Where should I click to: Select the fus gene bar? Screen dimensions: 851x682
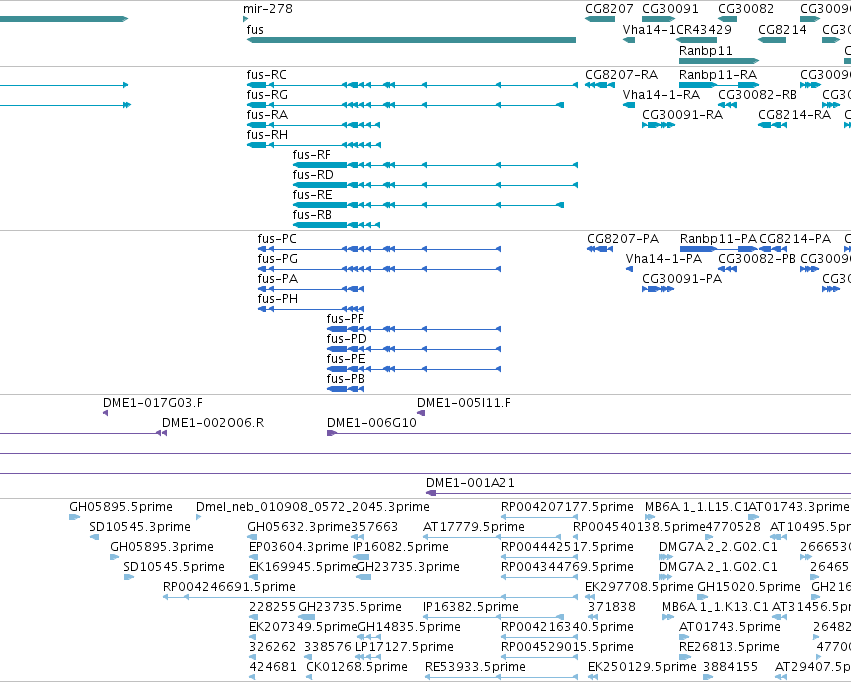click(x=411, y=40)
